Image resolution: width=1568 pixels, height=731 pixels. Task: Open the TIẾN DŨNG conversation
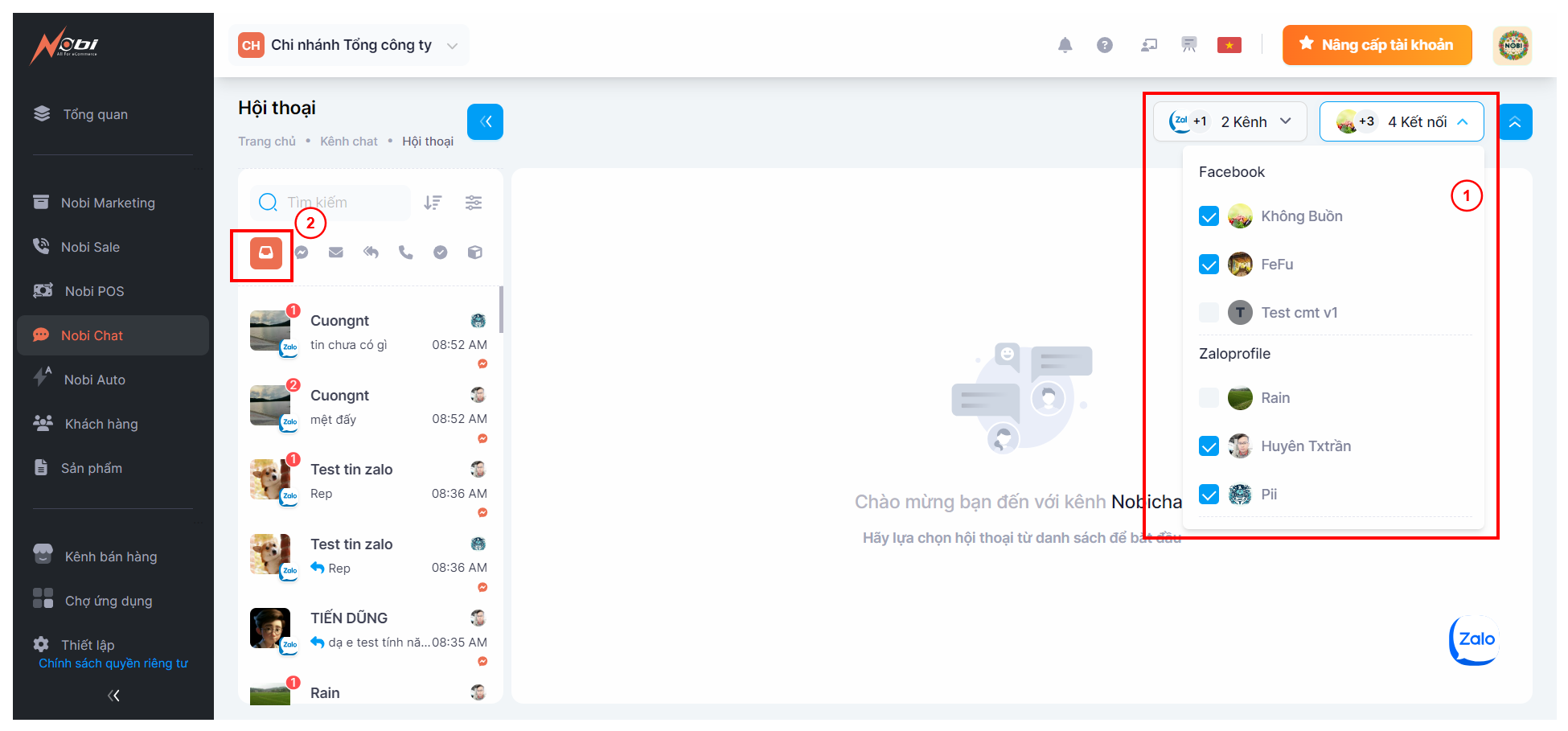(370, 629)
